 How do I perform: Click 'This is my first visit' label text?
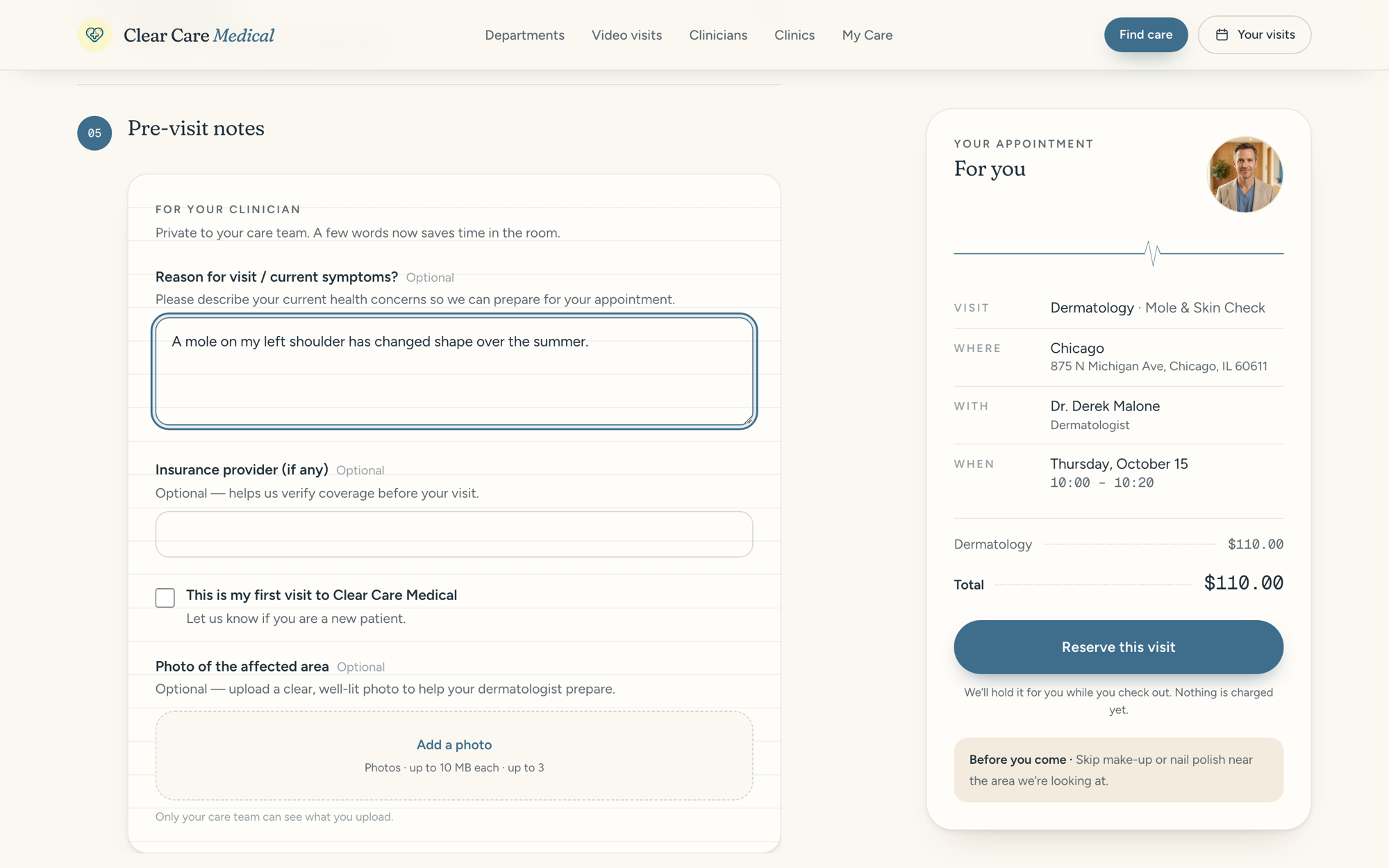coord(322,595)
